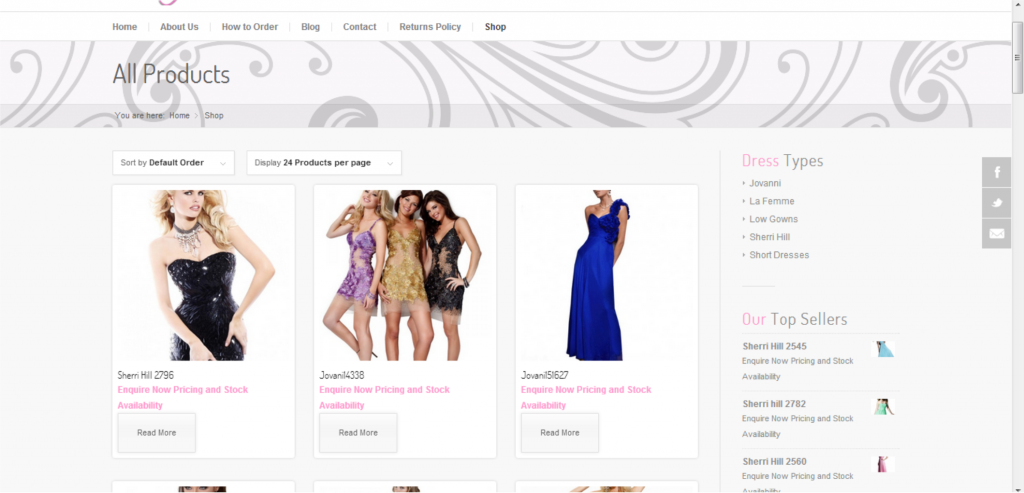The width and height of the screenshot is (1024, 493).
Task: Click the scrollbar up arrow
Action: 1017,6
